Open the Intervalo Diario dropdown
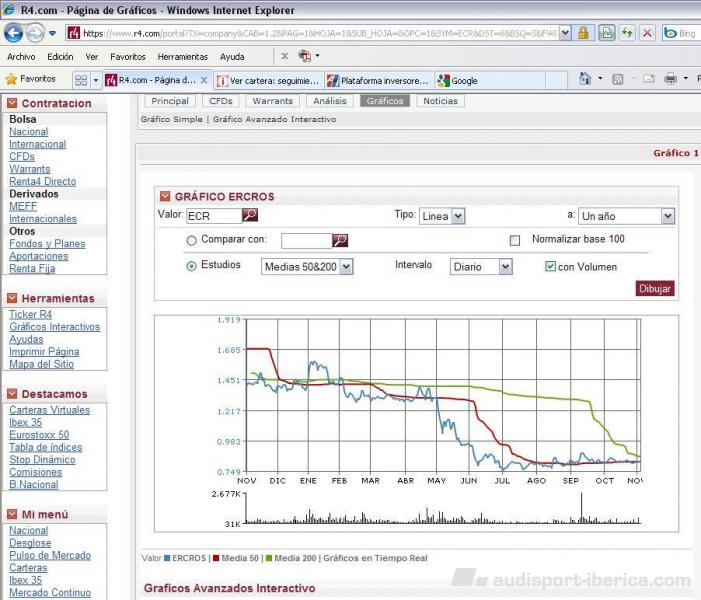The image size is (701, 600). click(x=481, y=267)
